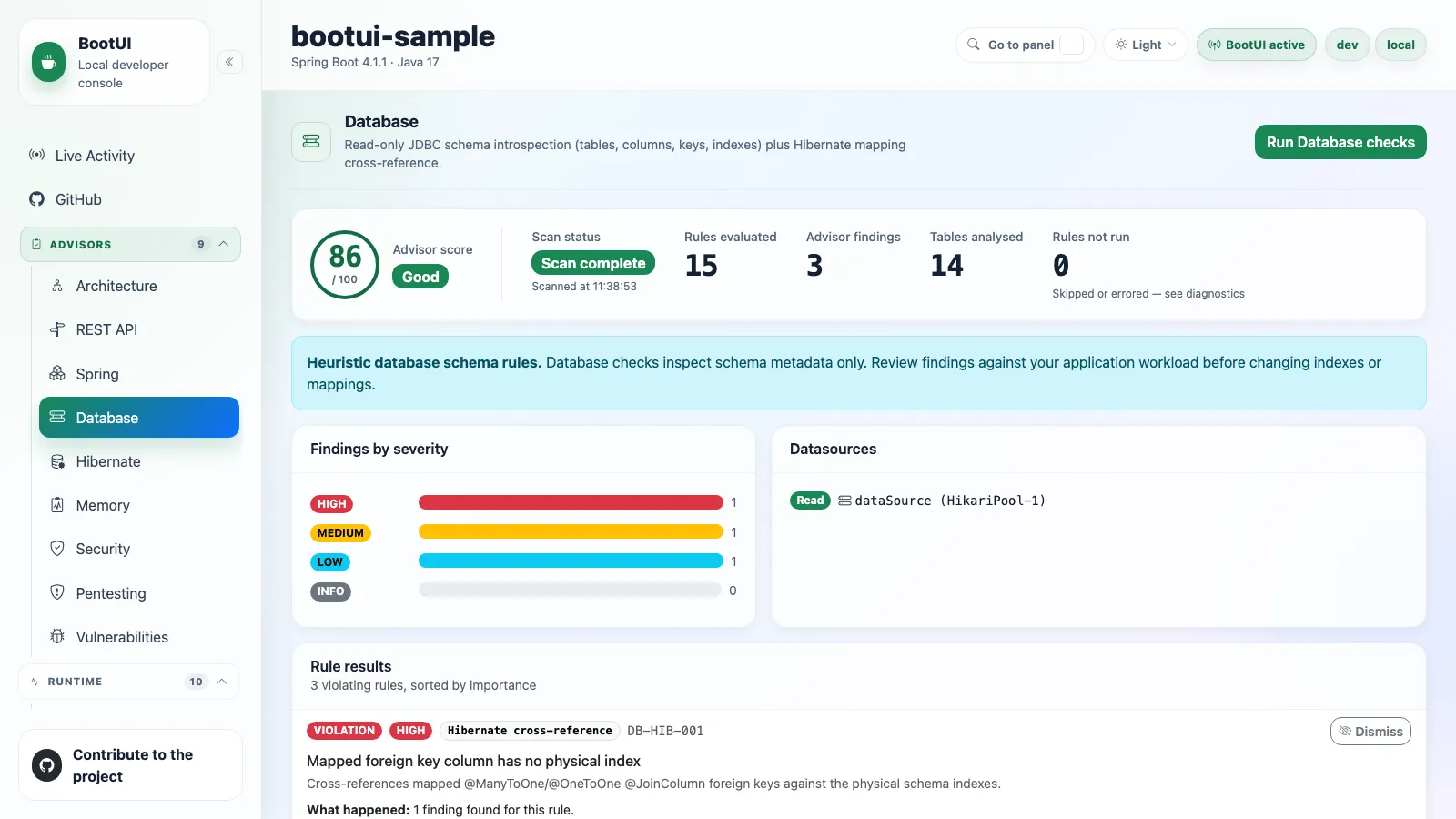The image size is (1456, 819).
Task: Dismiss the DB-HIB-001 violation
Action: coord(1370,732)
